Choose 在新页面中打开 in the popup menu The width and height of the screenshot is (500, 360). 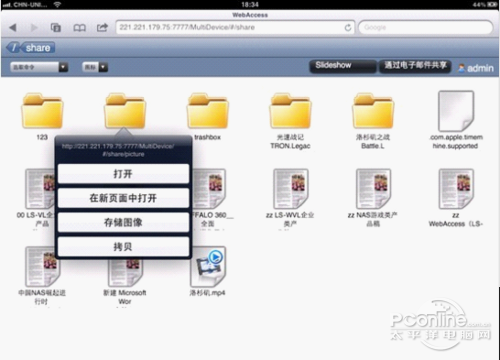point(123,198)
